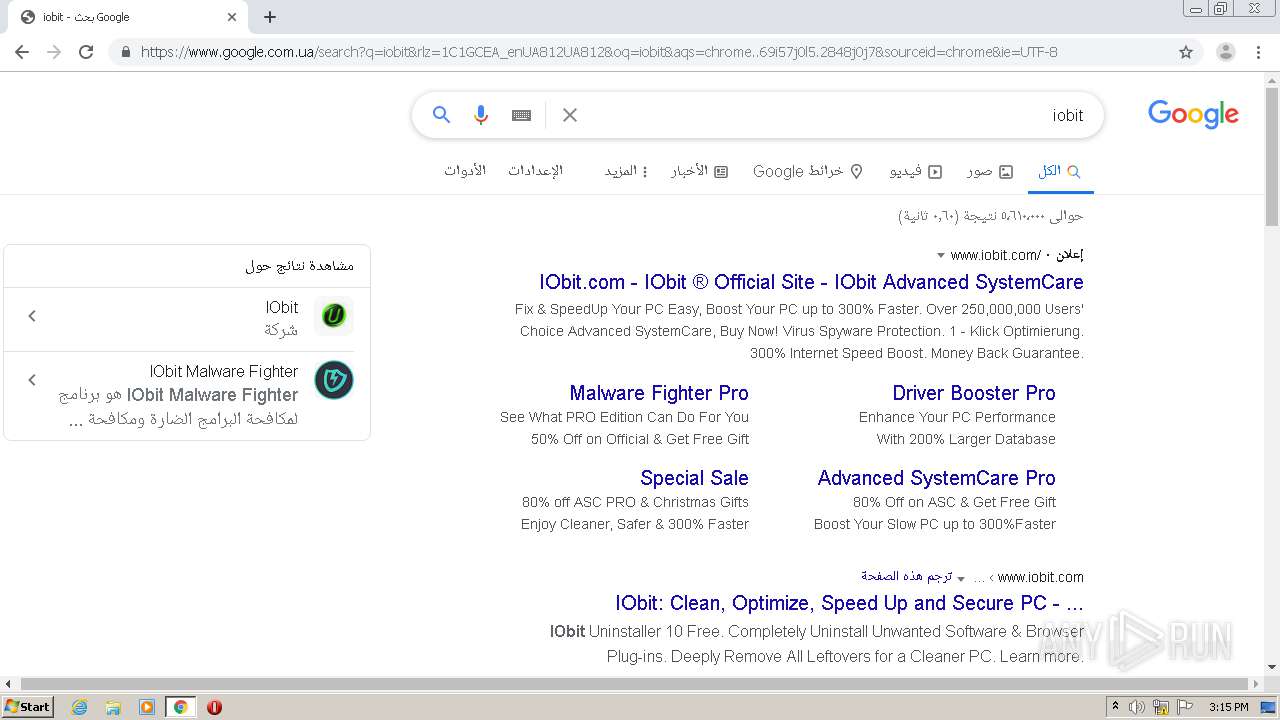Expand the IObit company panel chevron

click(32, 316)
